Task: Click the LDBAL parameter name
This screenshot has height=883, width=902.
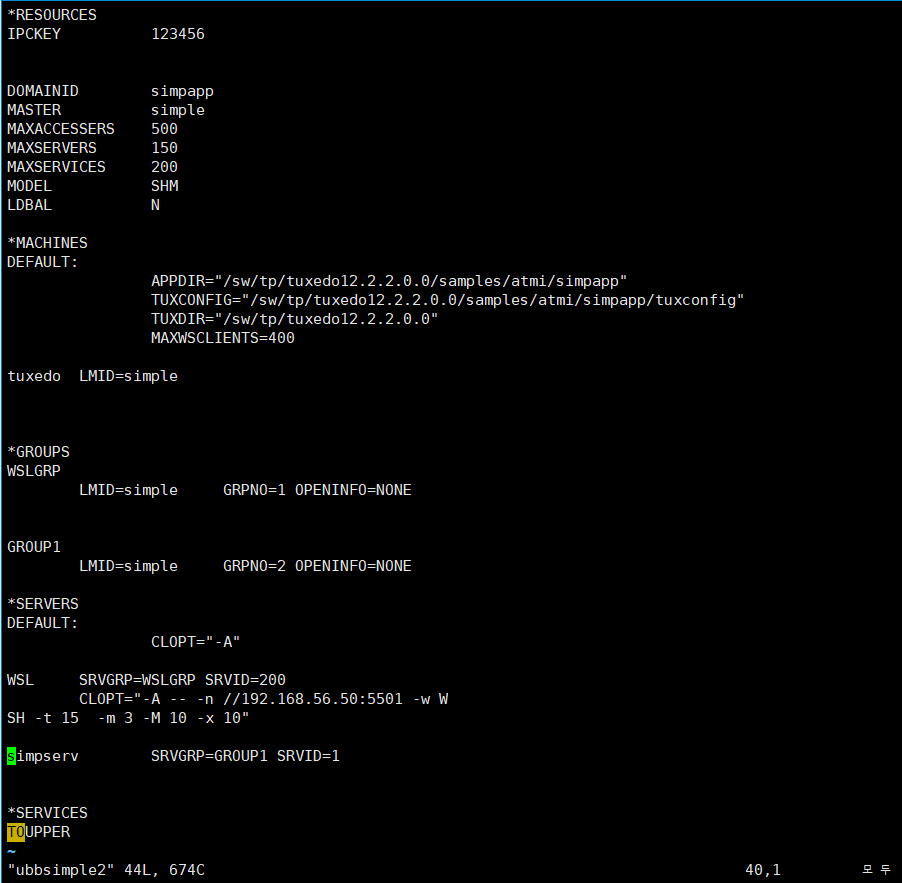Action: pyautogui.click(x=29, y=205)
